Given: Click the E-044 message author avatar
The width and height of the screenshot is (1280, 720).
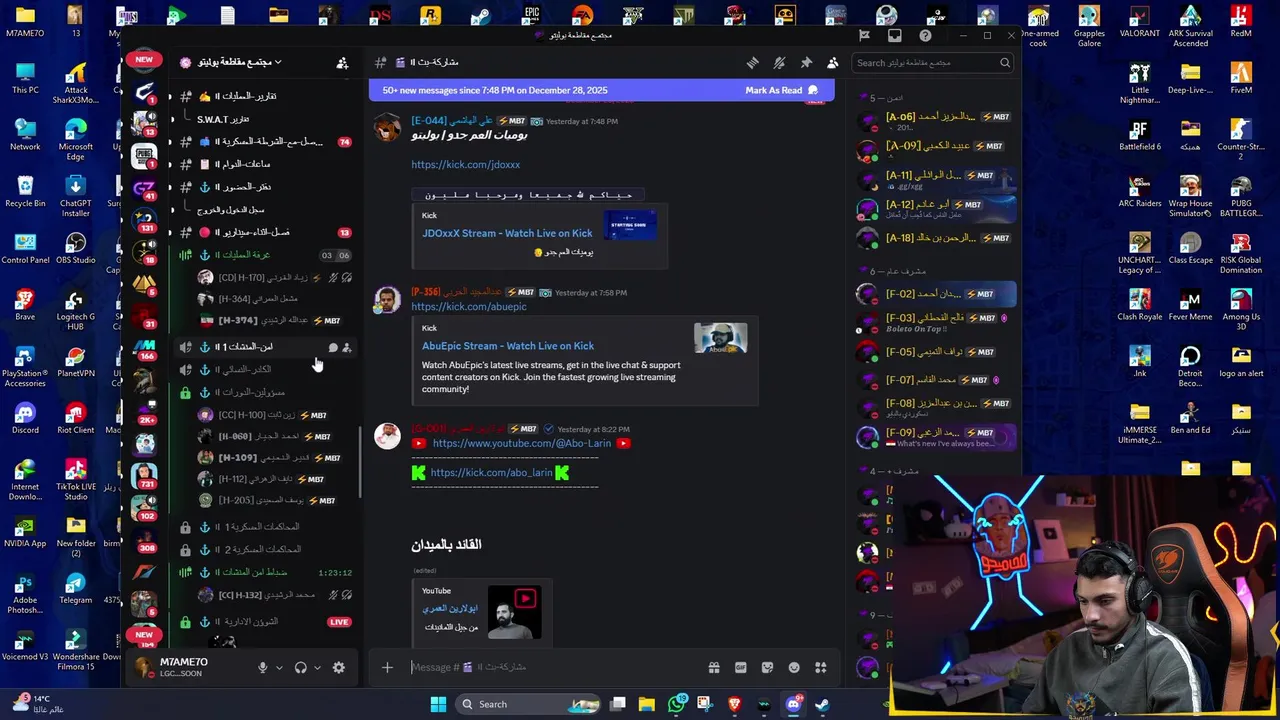Looking at the screenshot, I should (388, 128).
